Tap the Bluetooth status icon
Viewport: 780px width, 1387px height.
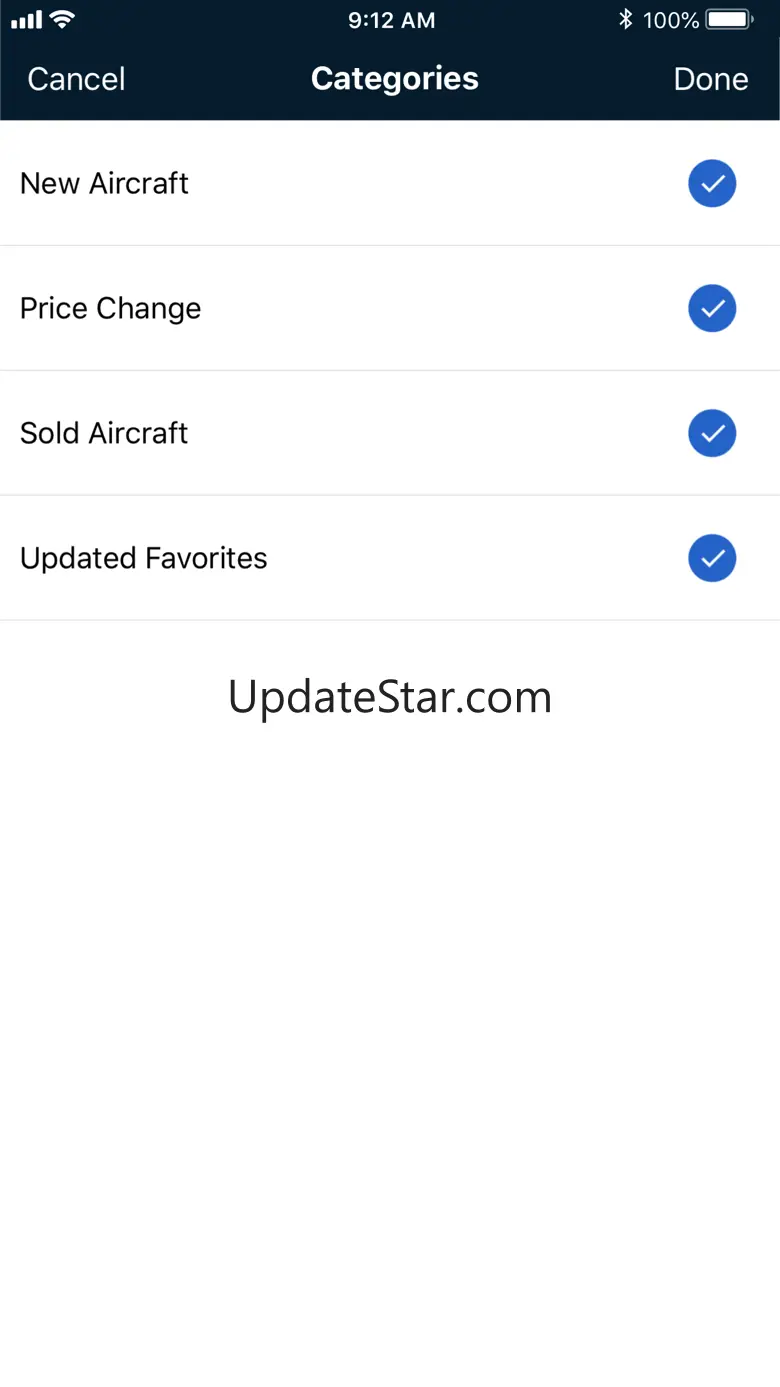[x=626, y=20]
